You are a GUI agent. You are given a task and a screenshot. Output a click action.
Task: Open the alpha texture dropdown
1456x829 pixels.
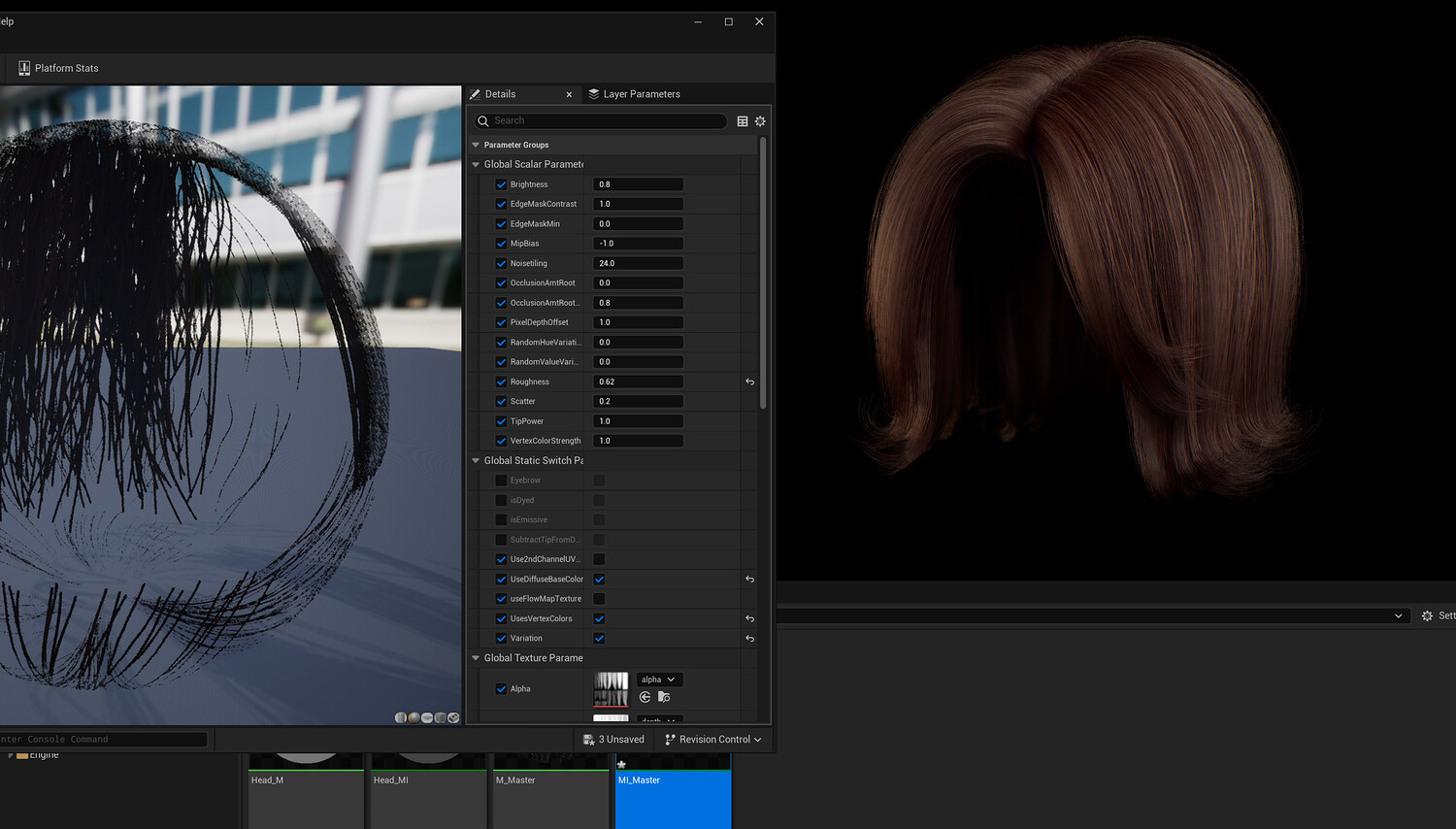pyautogui.click(x=658, y=680)
